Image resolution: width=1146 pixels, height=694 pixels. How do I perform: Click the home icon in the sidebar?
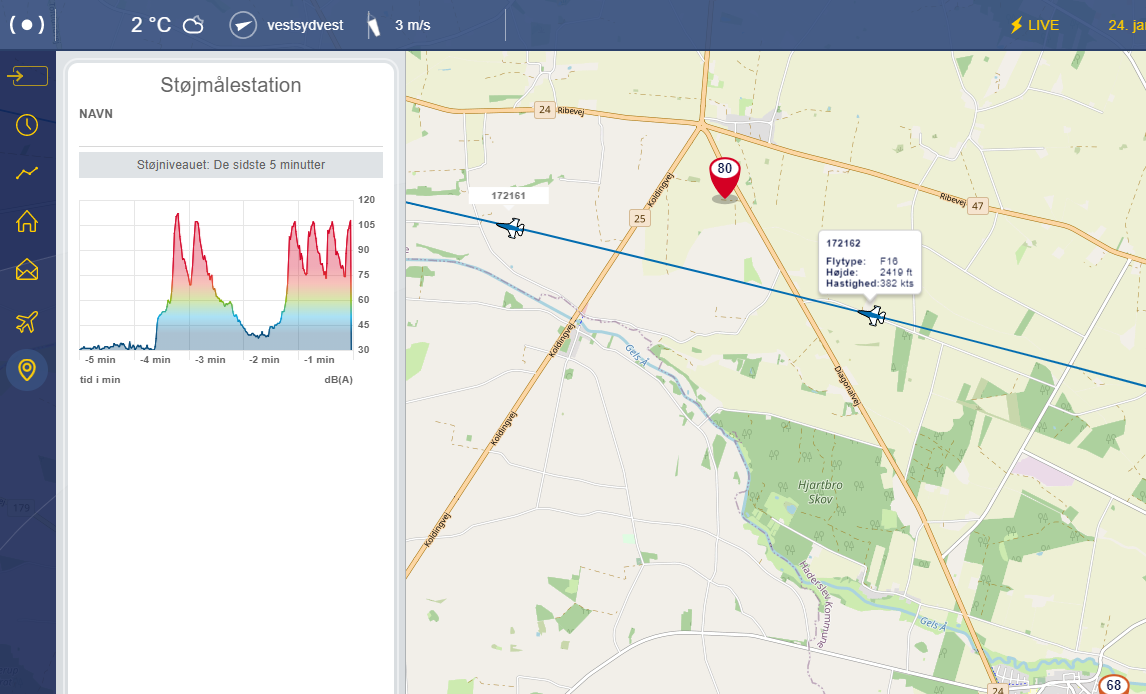[x=27, y=222]
